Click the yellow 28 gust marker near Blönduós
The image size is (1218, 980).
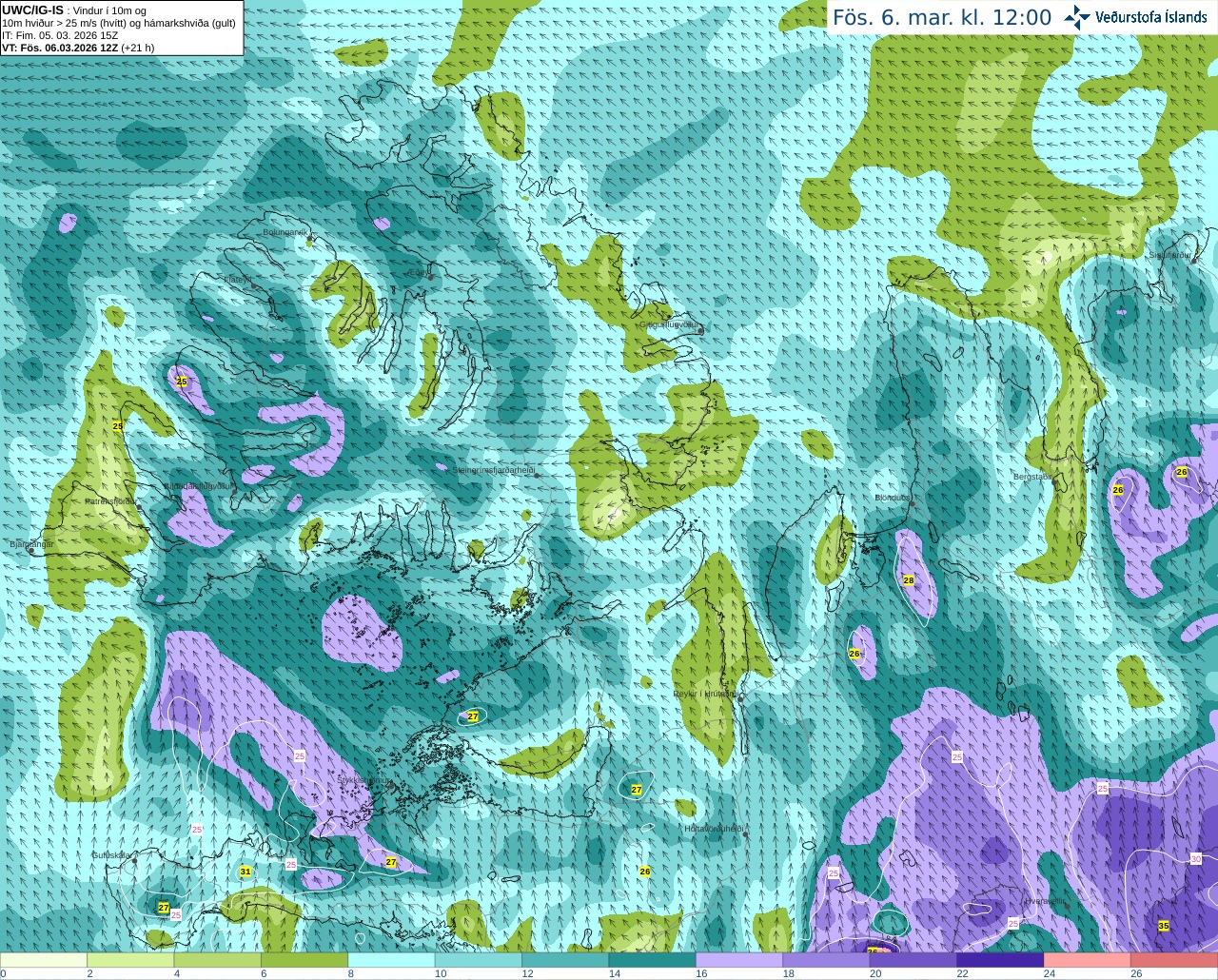[909, 580]
